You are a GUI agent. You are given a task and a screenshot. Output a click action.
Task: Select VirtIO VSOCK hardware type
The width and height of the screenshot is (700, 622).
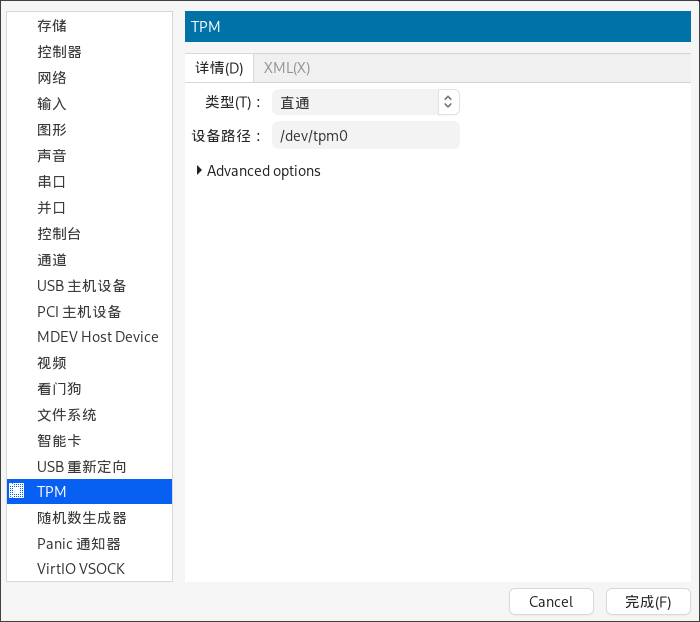(x=81, y=569)
